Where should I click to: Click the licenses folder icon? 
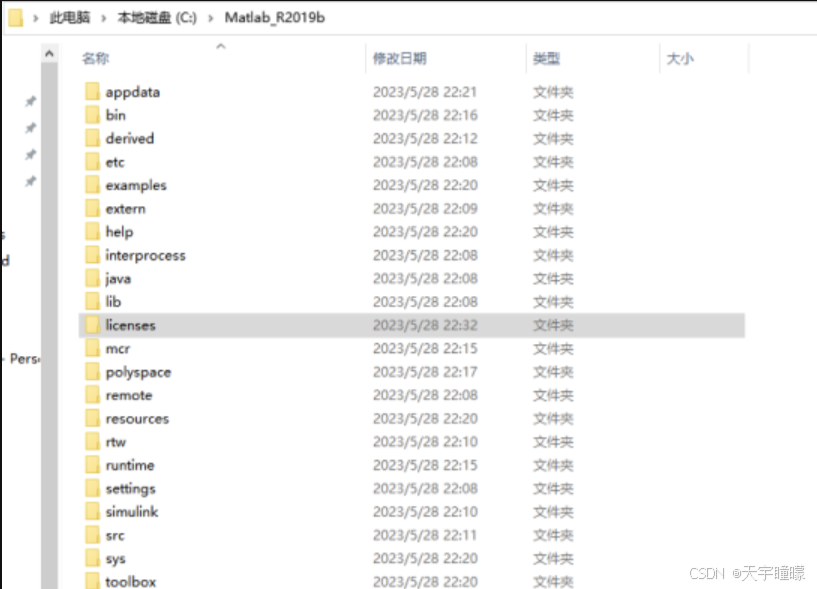[92, 325]
